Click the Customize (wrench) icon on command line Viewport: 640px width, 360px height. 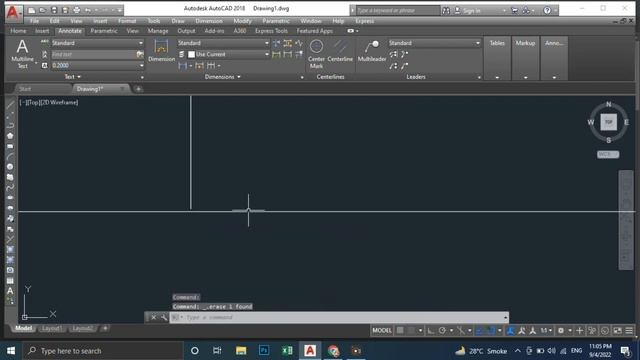164,317
